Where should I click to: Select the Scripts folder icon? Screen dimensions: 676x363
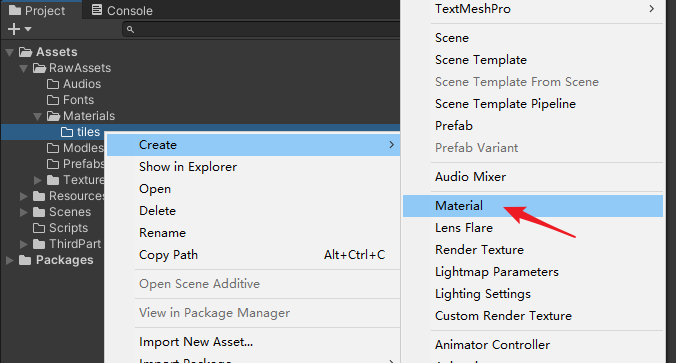tap(39, 228)
